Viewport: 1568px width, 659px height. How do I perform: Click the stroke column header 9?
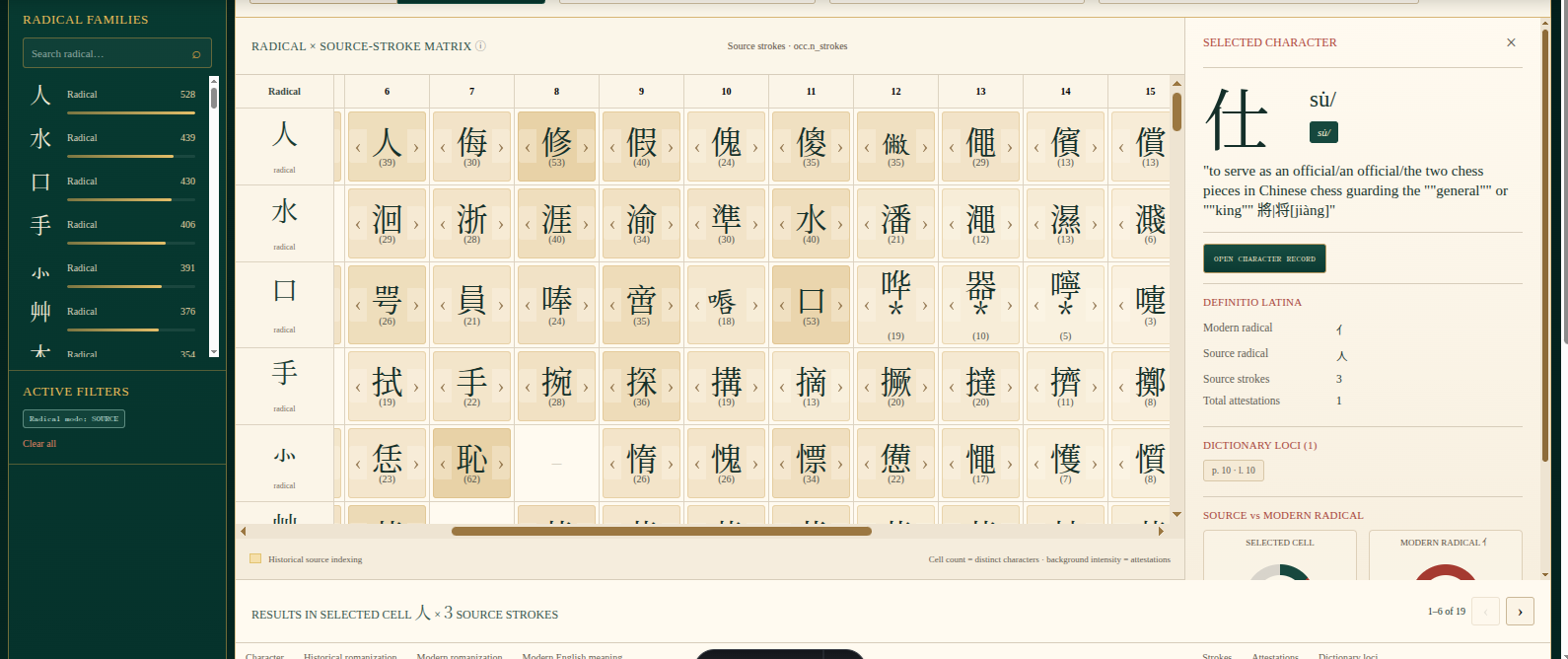click(x=641, y=92)
